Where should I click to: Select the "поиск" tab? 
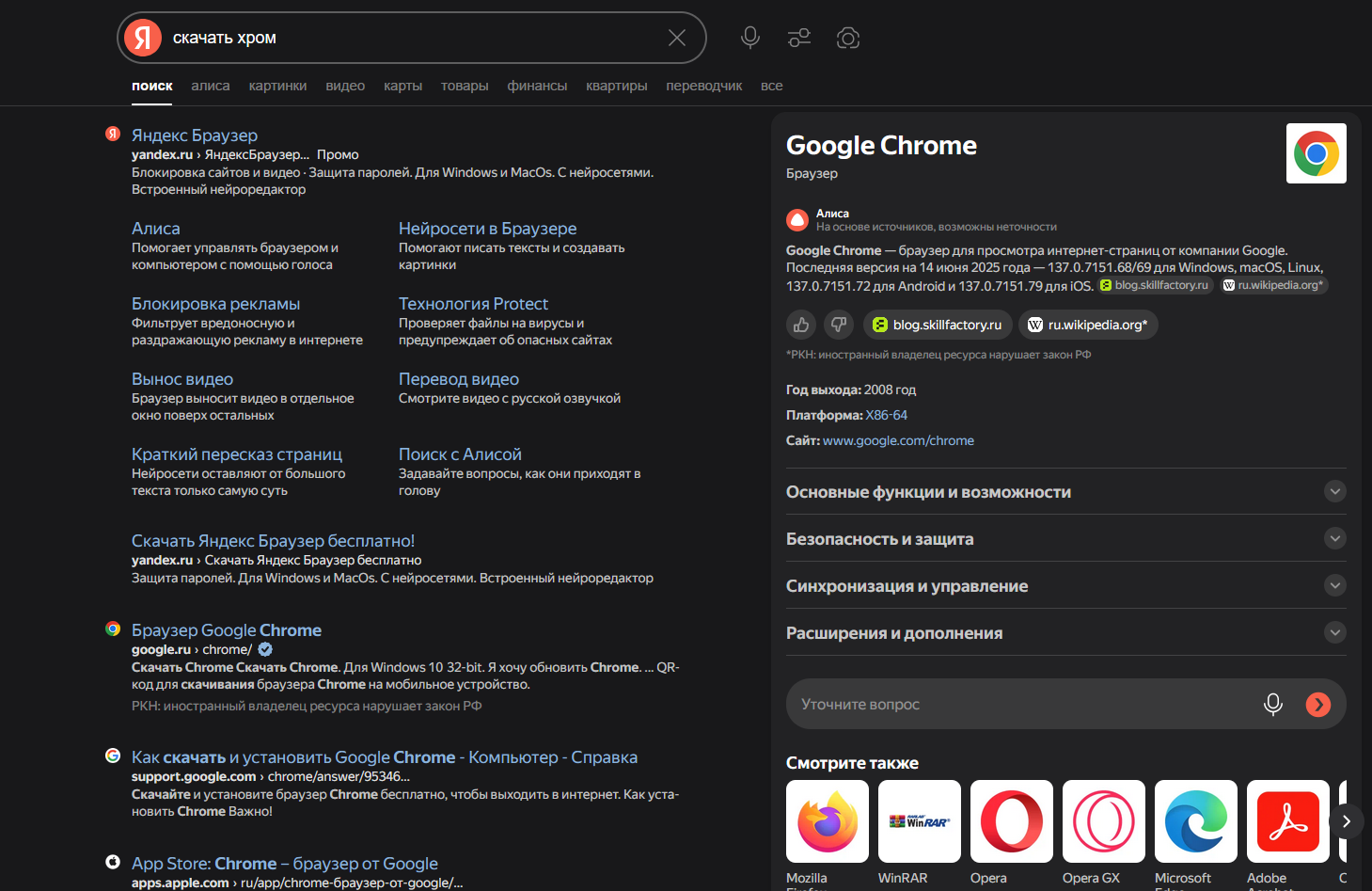tap(152, 86)
